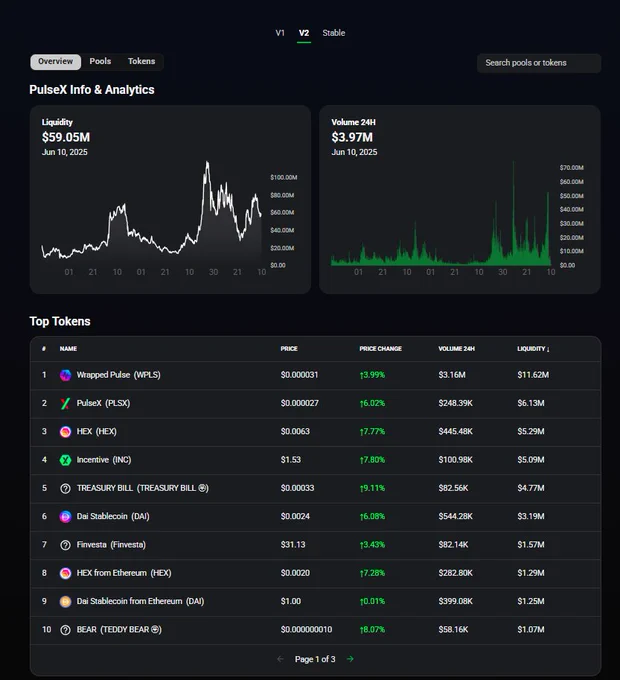The height and width of the screenshot is (680, 620).
Task: Click the PulseX Info & Analytics heading
Action: pyautogui.click(x=92, y=90)
